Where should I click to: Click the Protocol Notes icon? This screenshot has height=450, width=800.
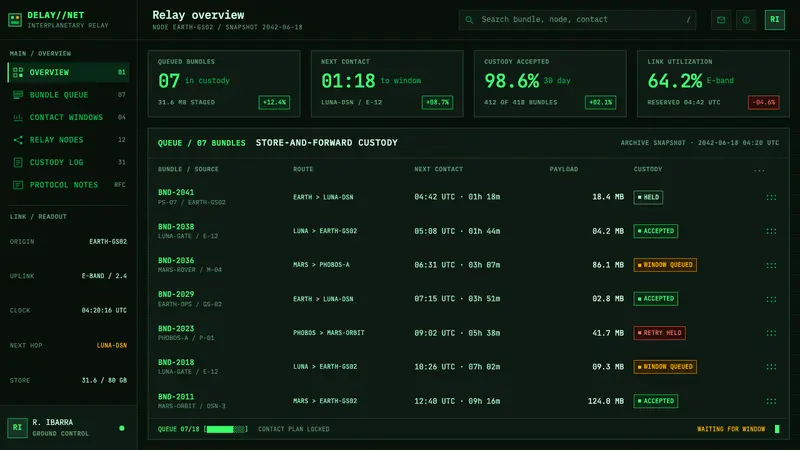coord(18,185)
